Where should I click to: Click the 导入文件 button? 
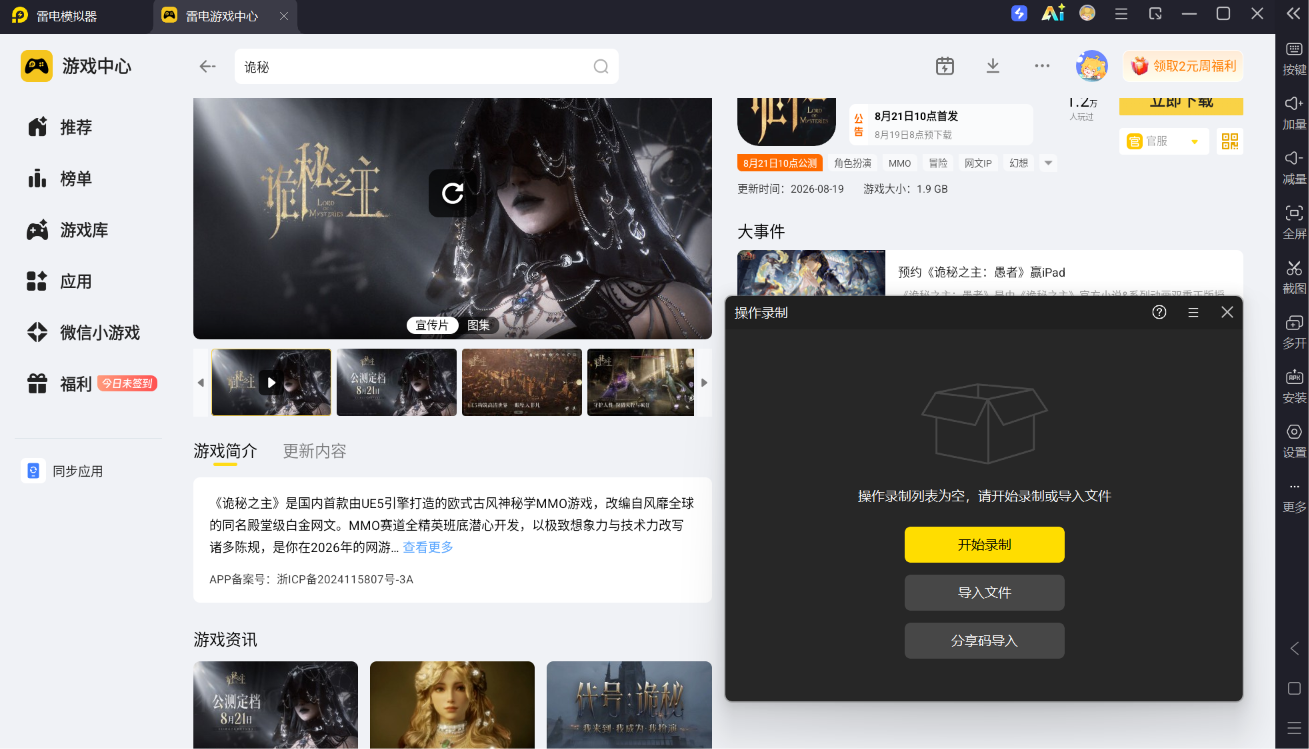tap(984, 593)
